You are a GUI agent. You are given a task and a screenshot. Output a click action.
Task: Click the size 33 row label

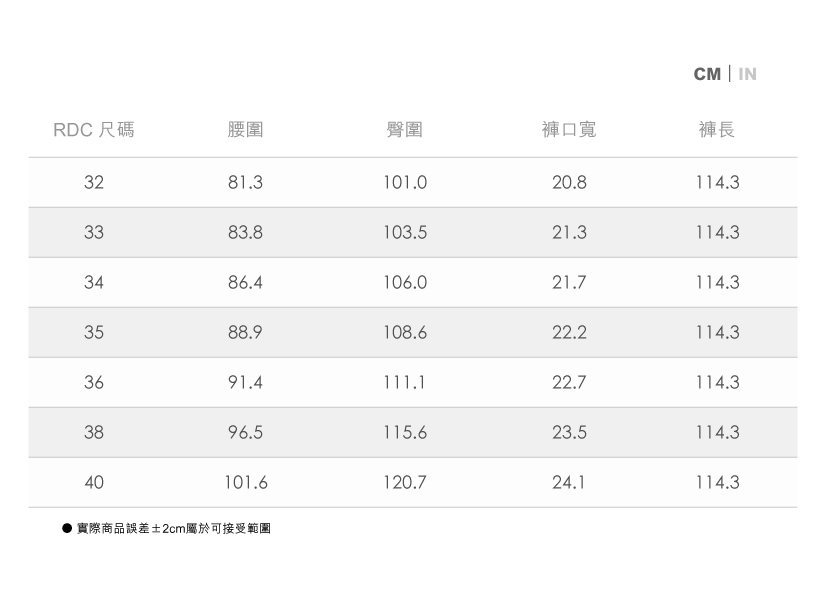(x=94, y=233)
